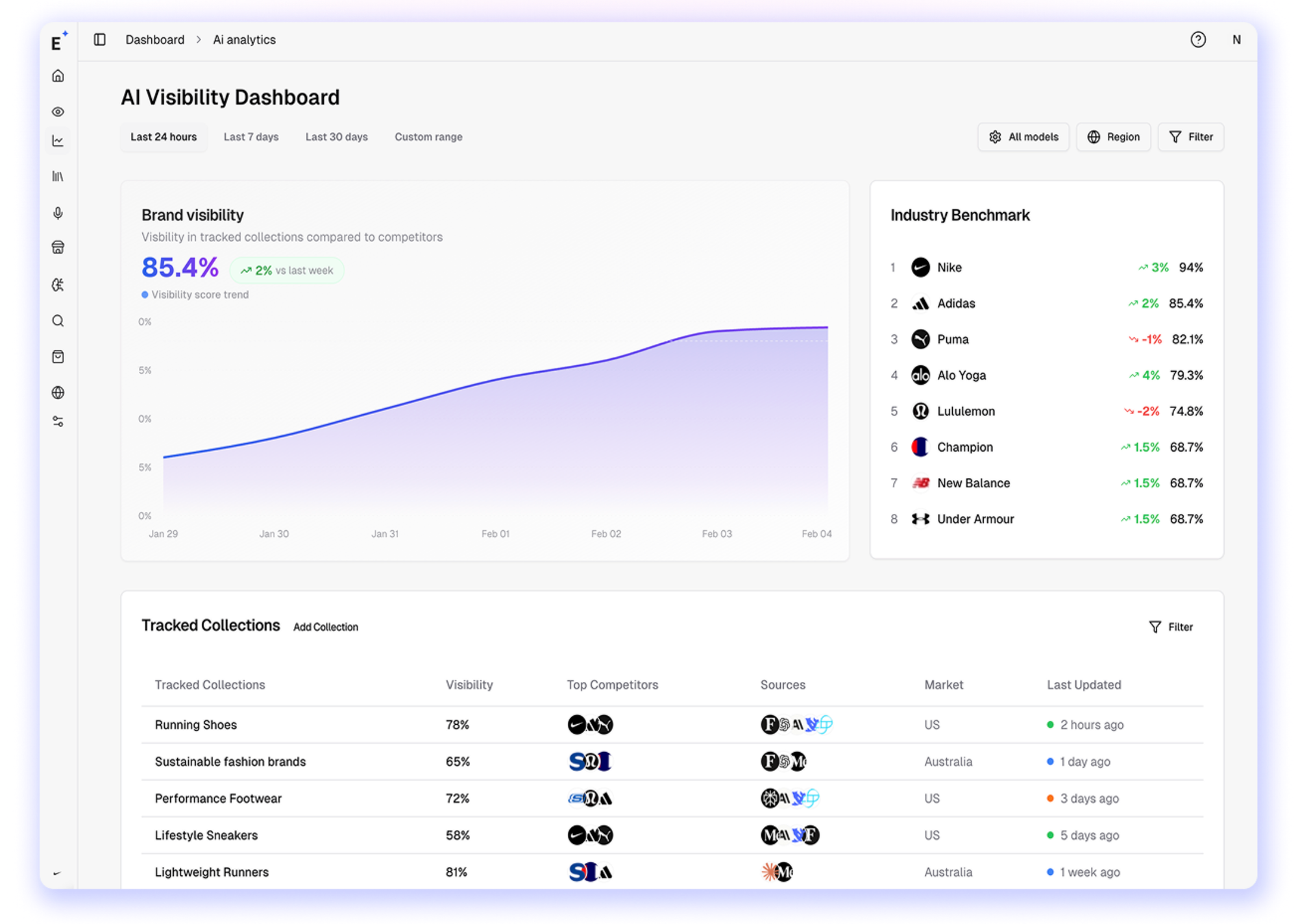The image size is (1298, 924).
Task: Open Lifestyle Sneakers collection
Action: pos(672,835)
